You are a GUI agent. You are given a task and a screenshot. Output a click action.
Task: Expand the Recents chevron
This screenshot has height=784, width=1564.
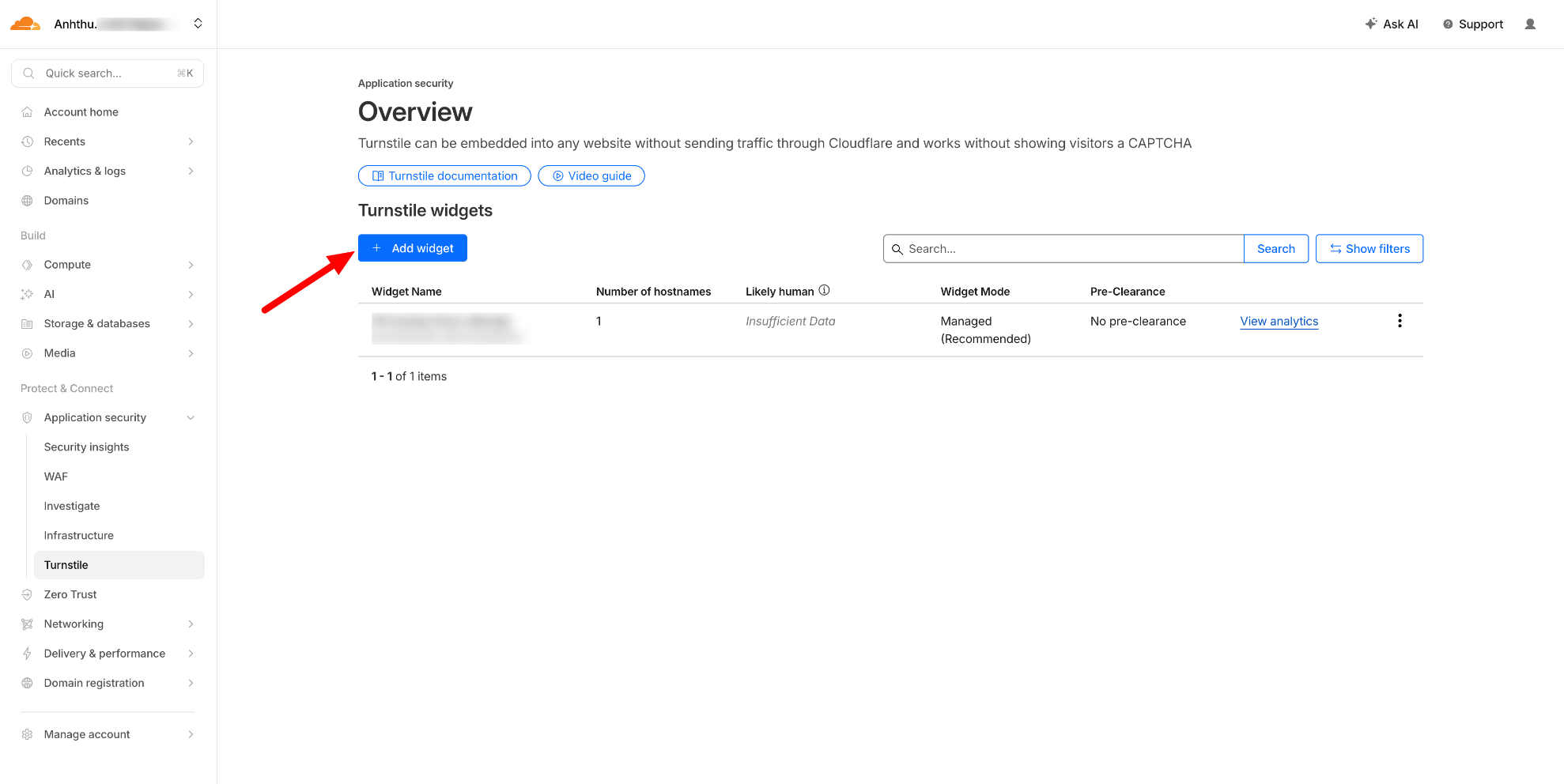click(x=191, y=141)
